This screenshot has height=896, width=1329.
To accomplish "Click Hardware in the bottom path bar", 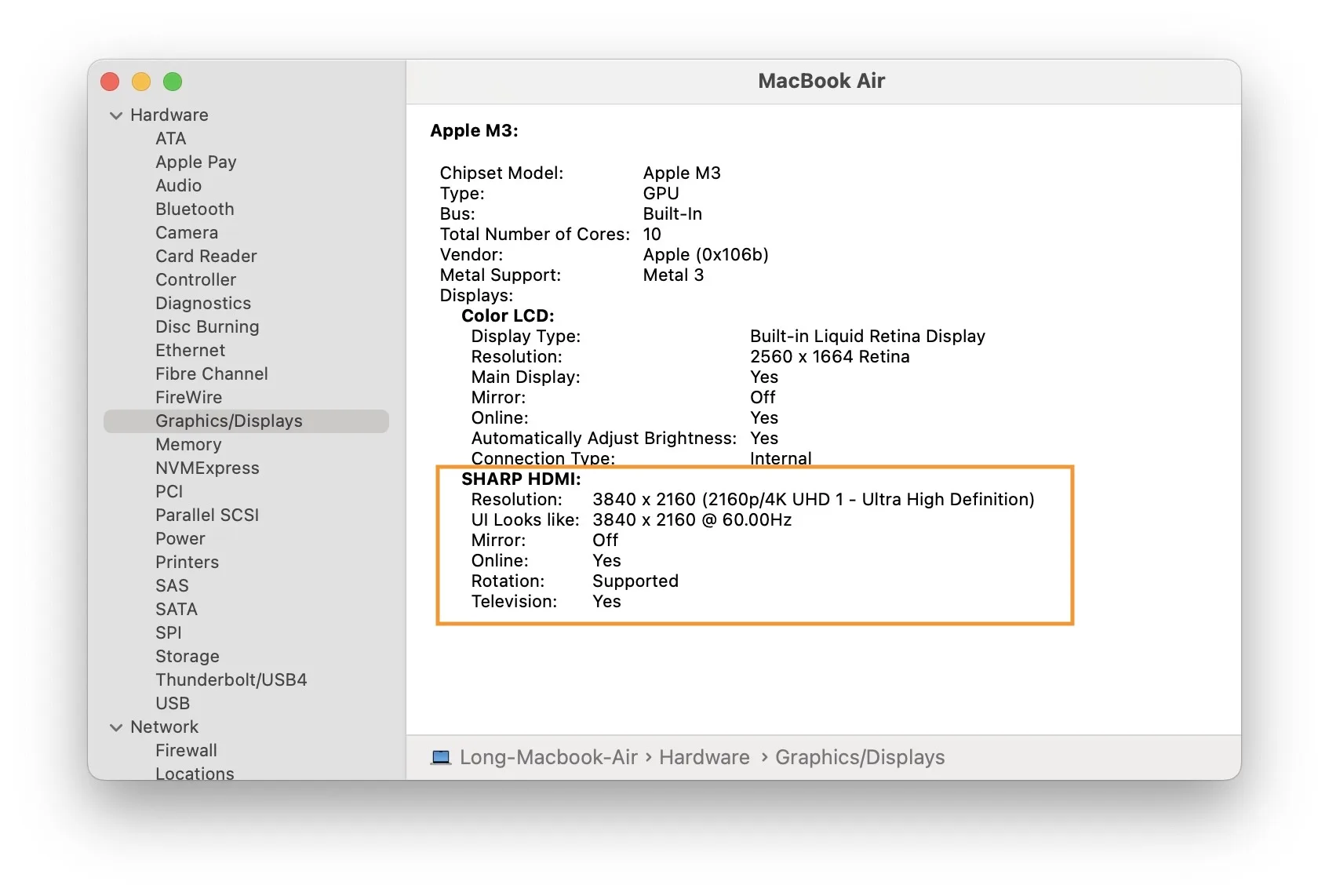I will click(x=704, y=757).
